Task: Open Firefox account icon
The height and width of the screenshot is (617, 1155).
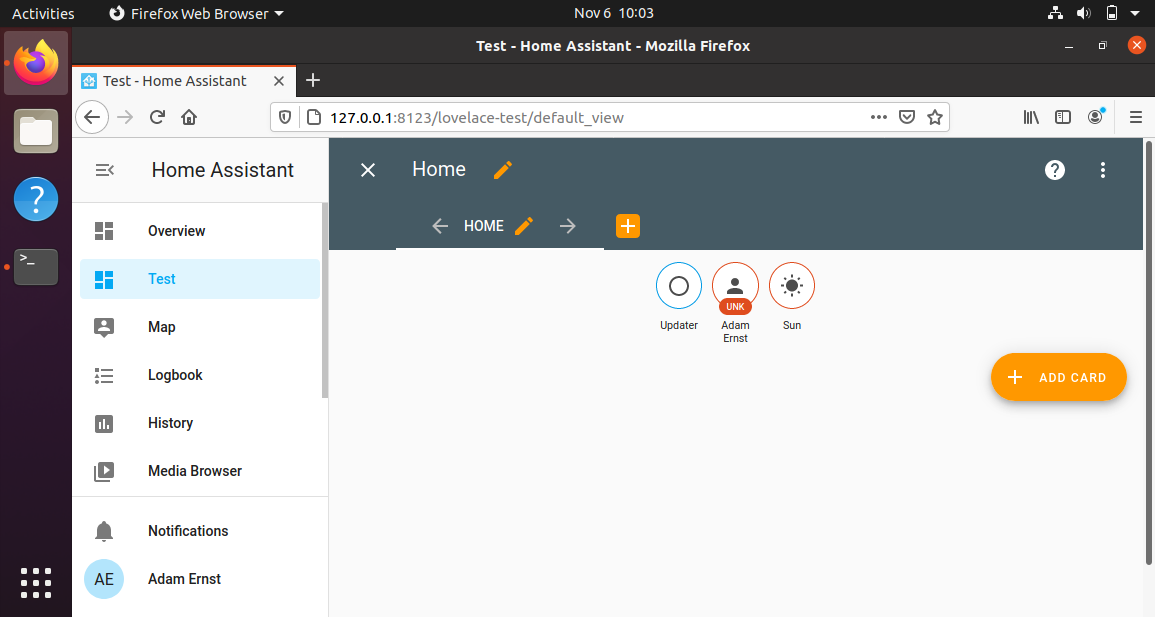Action: pyautogui.click(x=1096, y=116)
